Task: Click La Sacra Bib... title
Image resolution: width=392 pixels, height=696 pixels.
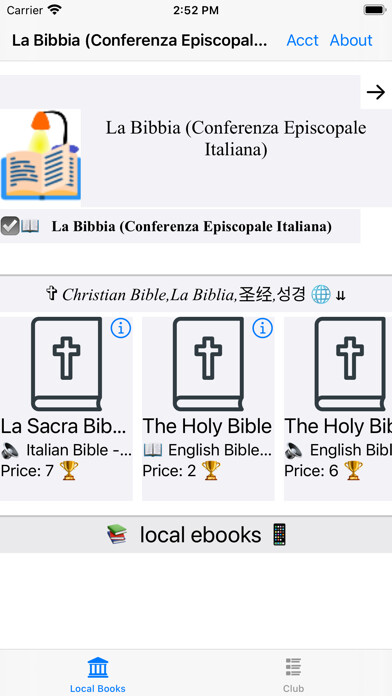Action: click(x=63, y=426)
